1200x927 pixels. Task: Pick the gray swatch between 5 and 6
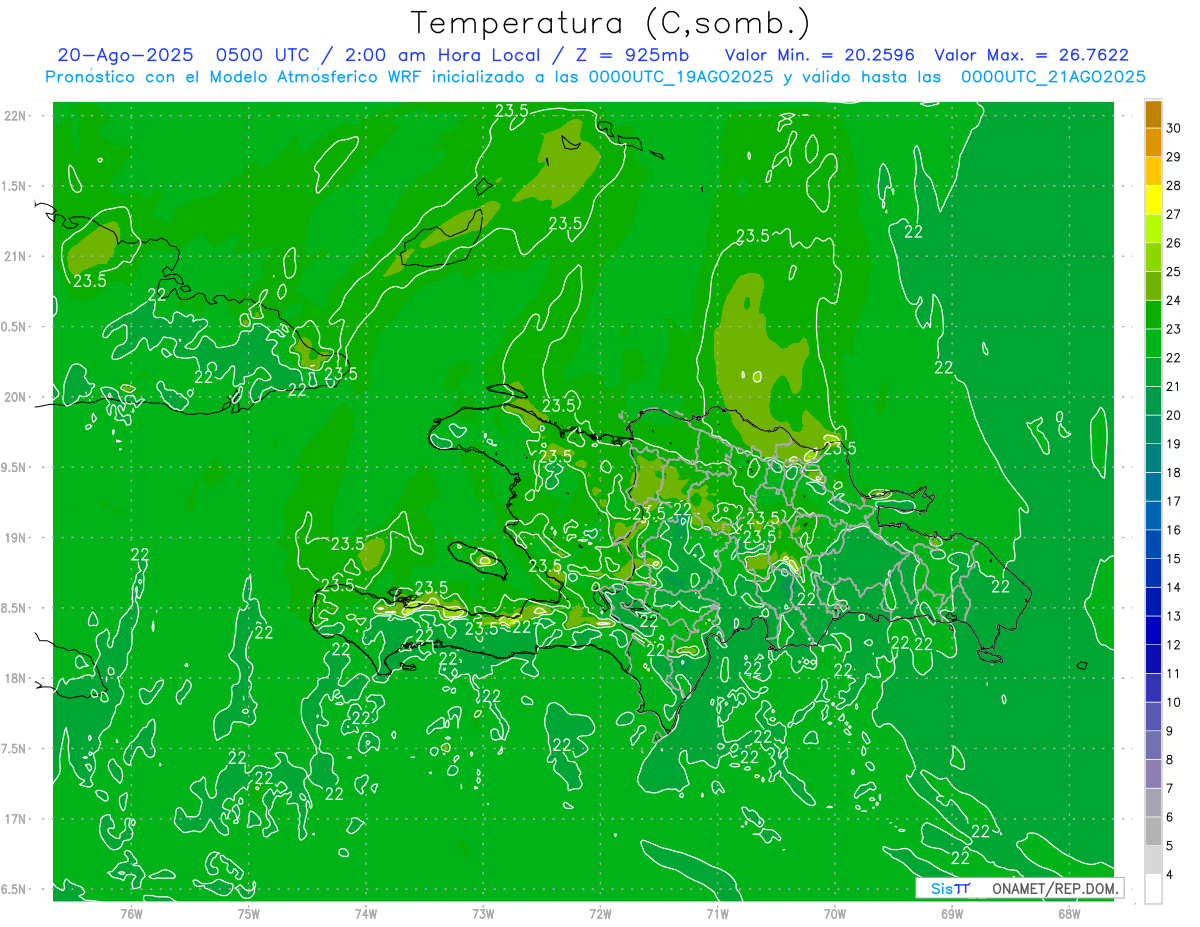tap(1153, 831)
